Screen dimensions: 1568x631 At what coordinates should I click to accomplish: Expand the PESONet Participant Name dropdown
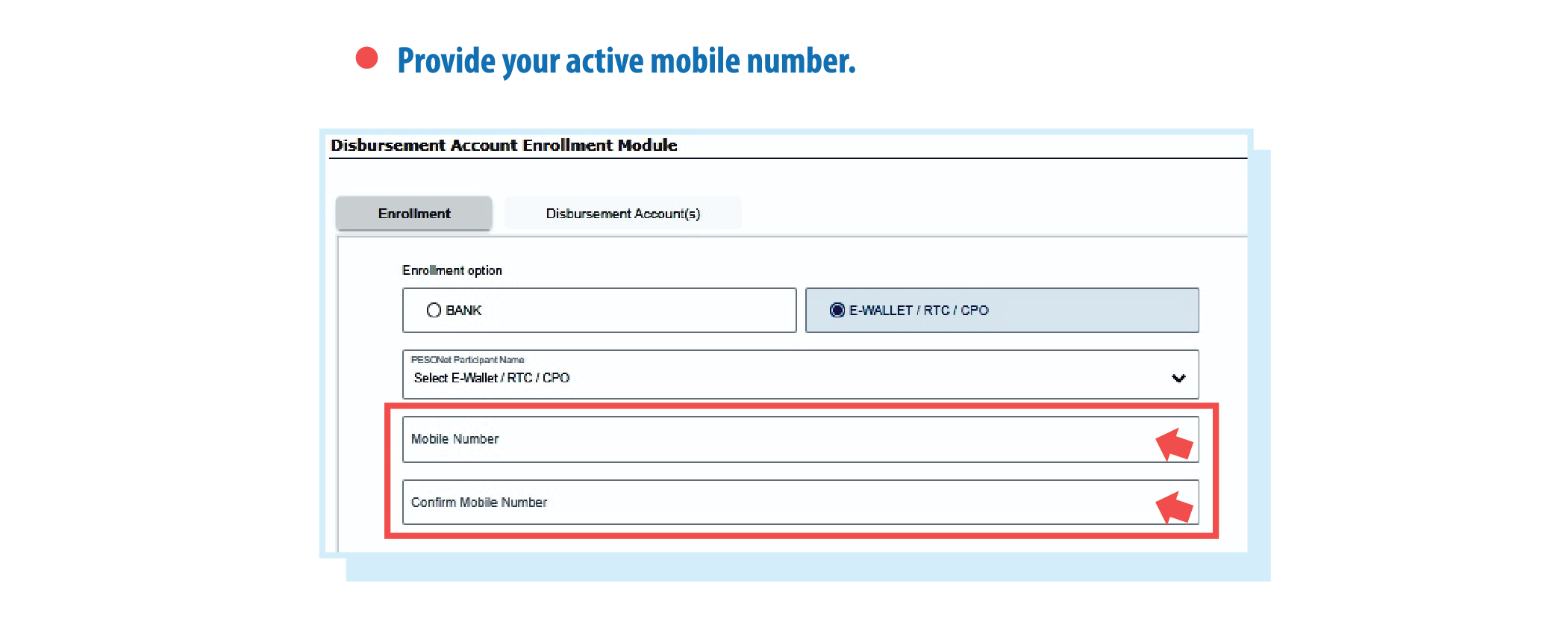[801, 374]
